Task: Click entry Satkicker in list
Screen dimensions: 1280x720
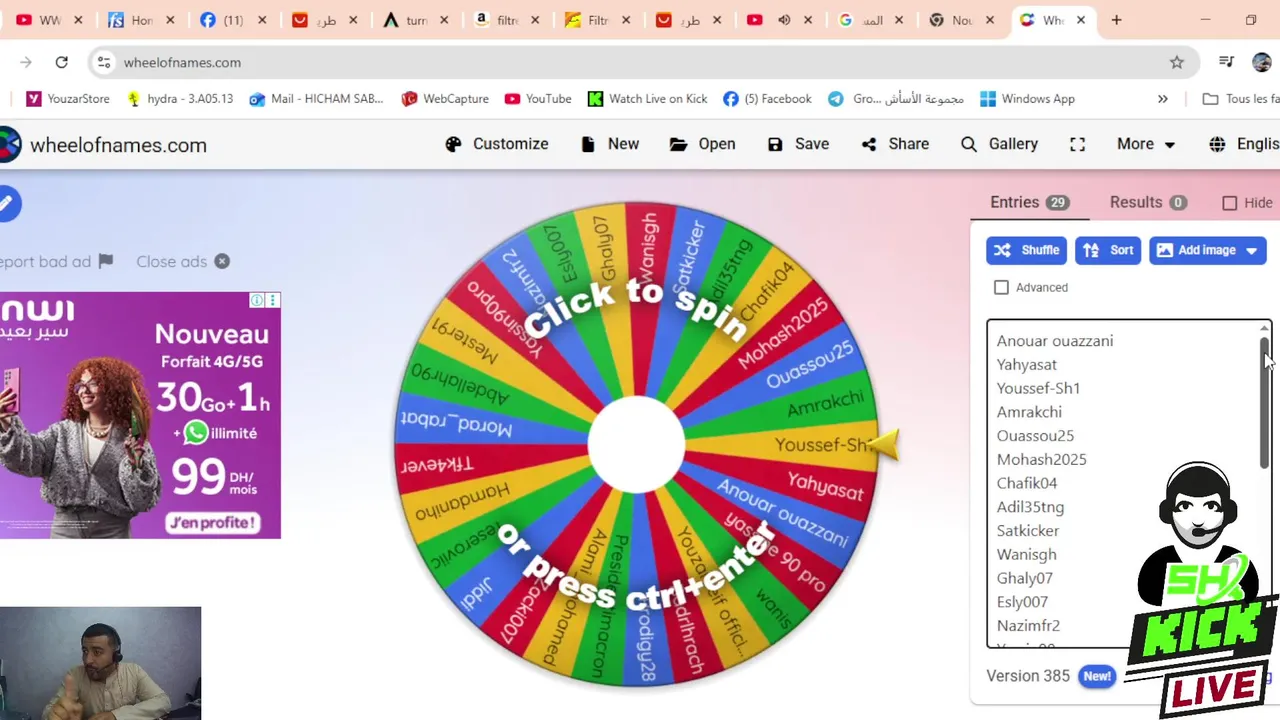Action: pos(1027,531)
